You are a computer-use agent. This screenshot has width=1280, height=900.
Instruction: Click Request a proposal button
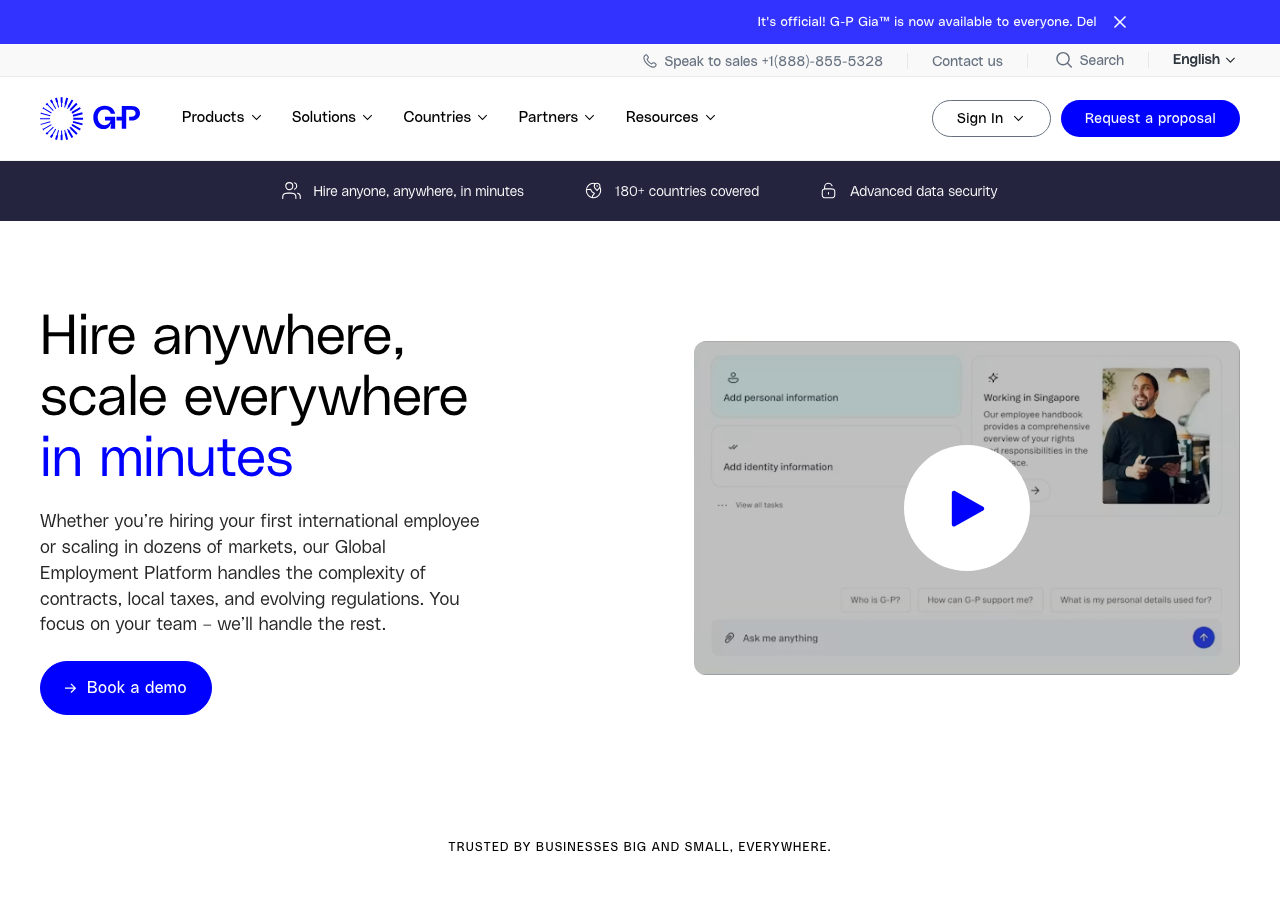coord(1150,118)
